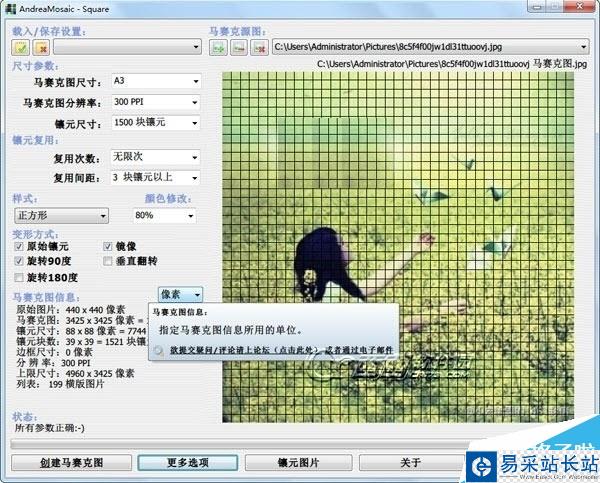Toggle the 原始镶元 checkbox
This screenshot has height=483, width=600.
[18, 246]
